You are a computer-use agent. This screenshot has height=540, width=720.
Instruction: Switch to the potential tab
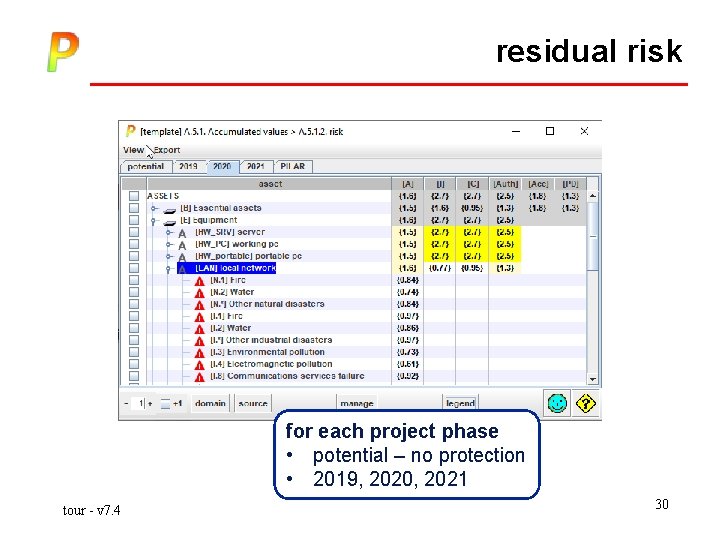146,166
